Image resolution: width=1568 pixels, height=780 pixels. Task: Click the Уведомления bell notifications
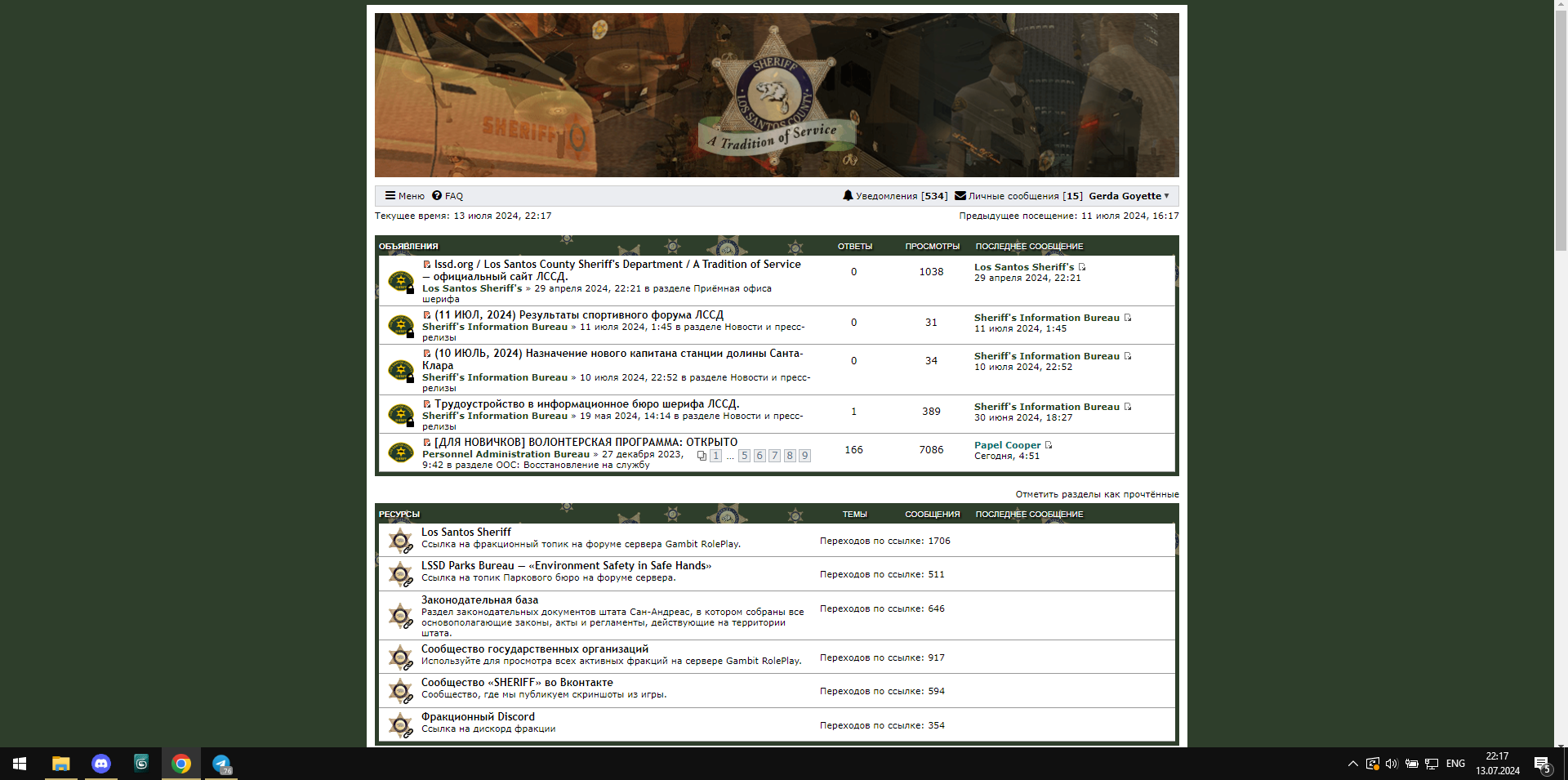[894, 196]
